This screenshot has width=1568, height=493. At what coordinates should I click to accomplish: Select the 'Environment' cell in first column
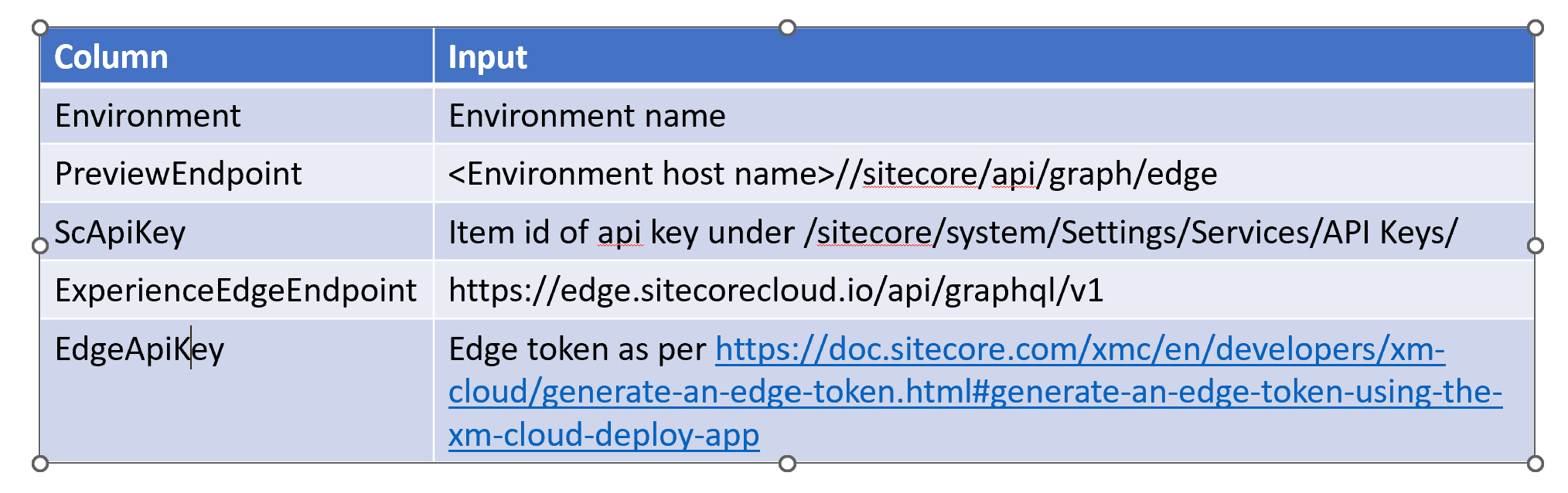(237, 115)
